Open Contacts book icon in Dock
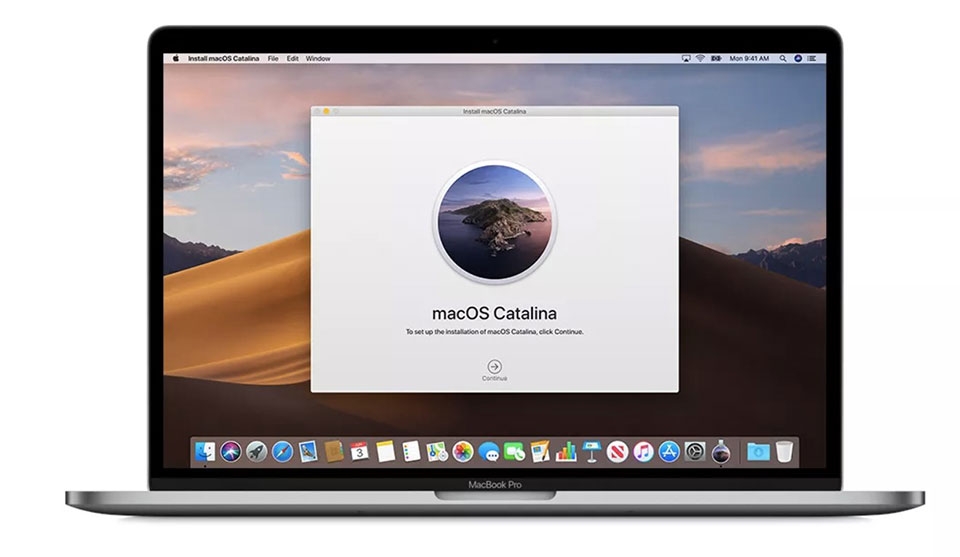Image resolution: width=960 pixels, height=557 pixels. click(x=334, y=452)
